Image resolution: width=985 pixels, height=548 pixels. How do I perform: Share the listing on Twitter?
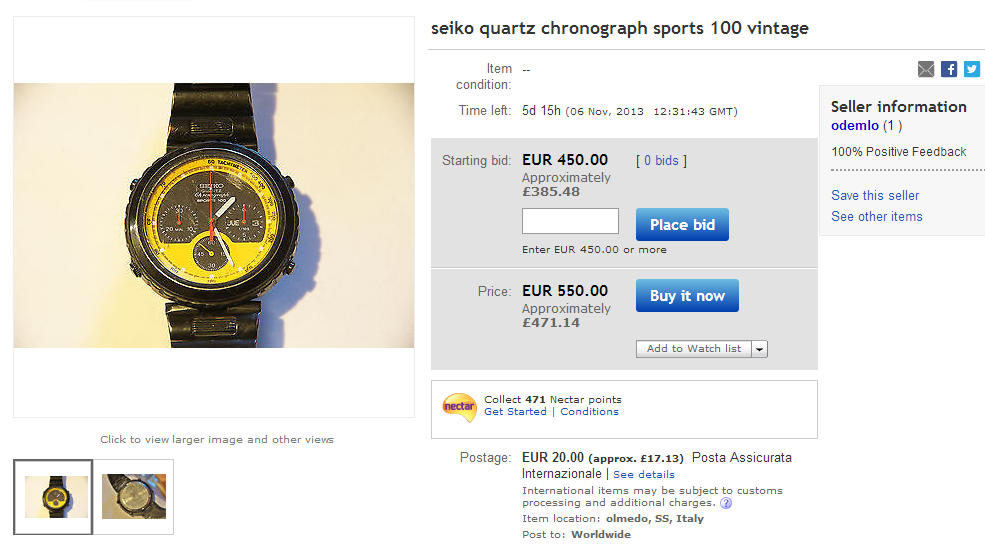(971, 69)
